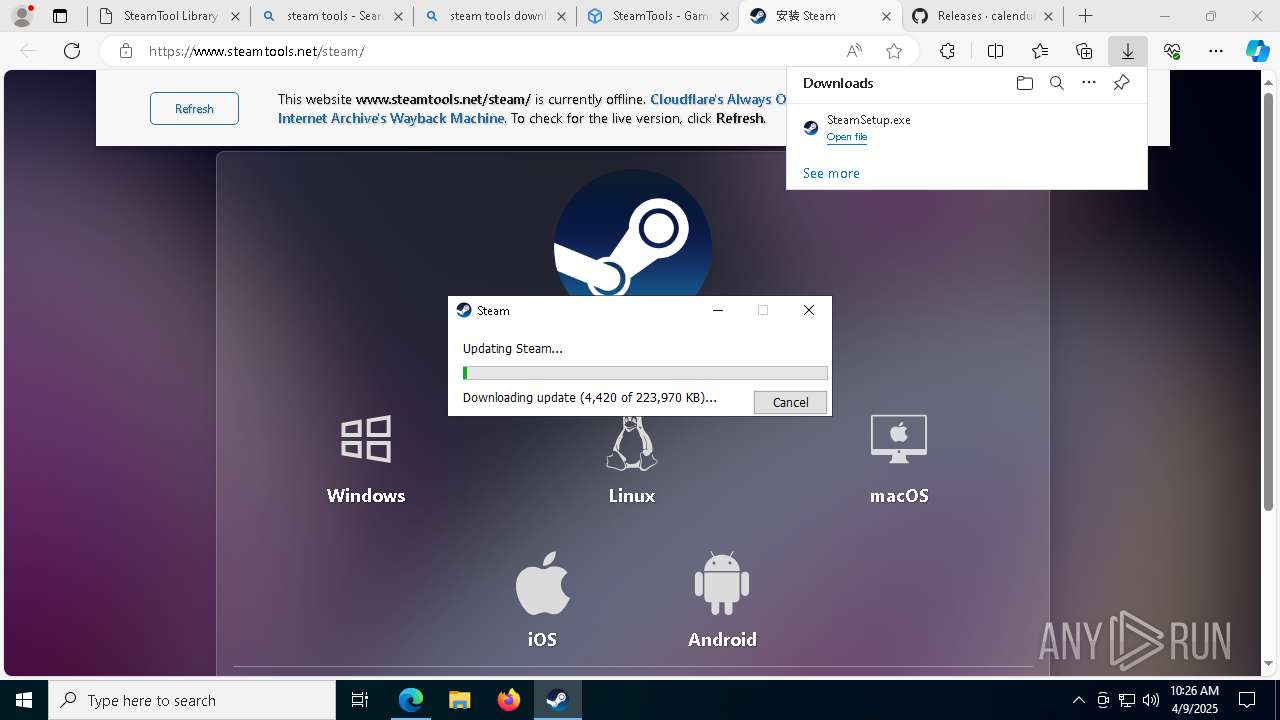This screenshot has height=720, width=1280.
Task: Toggle Edge split screen
Action: pyautogui.click(x=995, y=51)
